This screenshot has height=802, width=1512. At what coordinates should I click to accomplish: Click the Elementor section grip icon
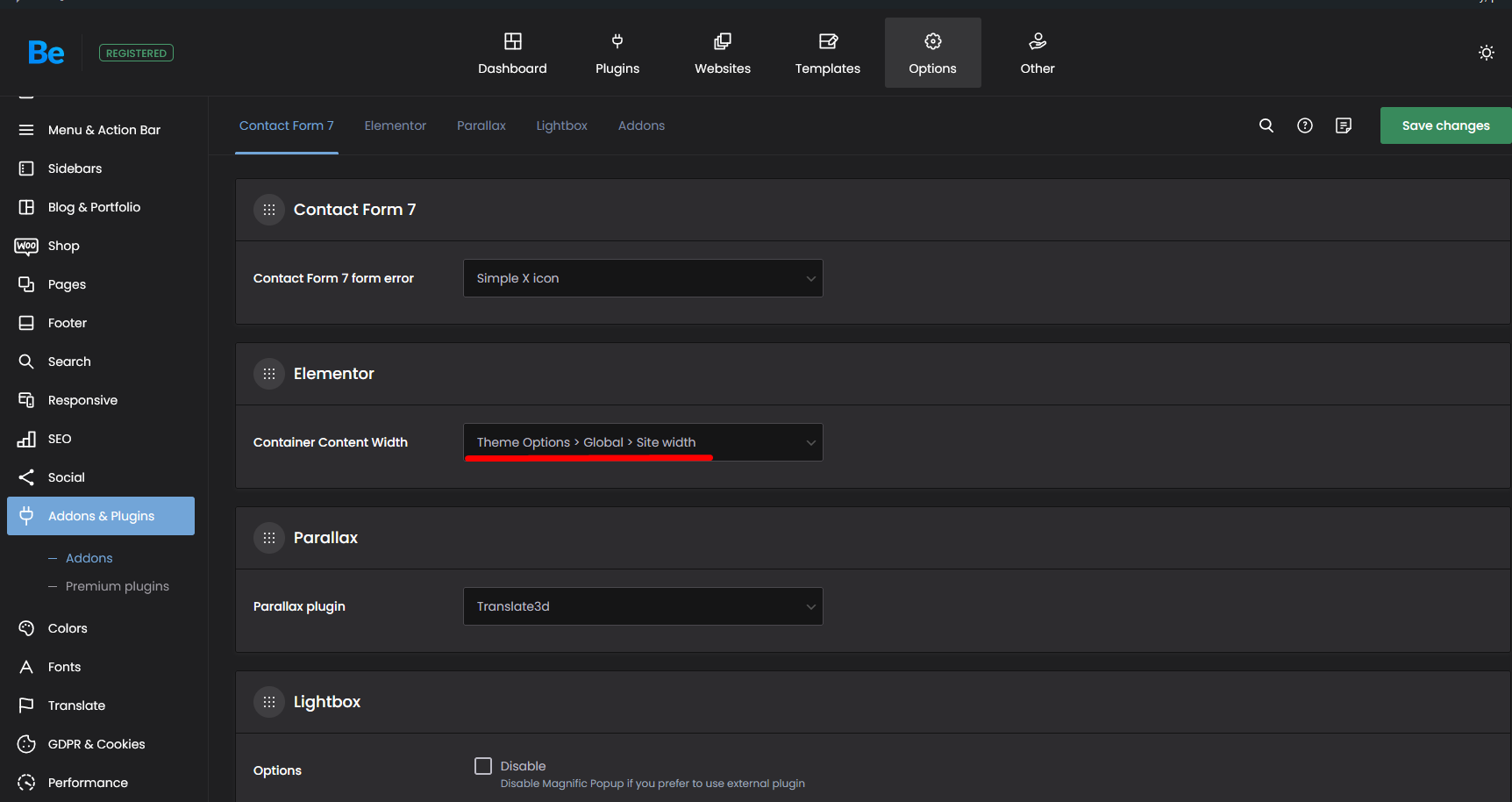[269, 374]
